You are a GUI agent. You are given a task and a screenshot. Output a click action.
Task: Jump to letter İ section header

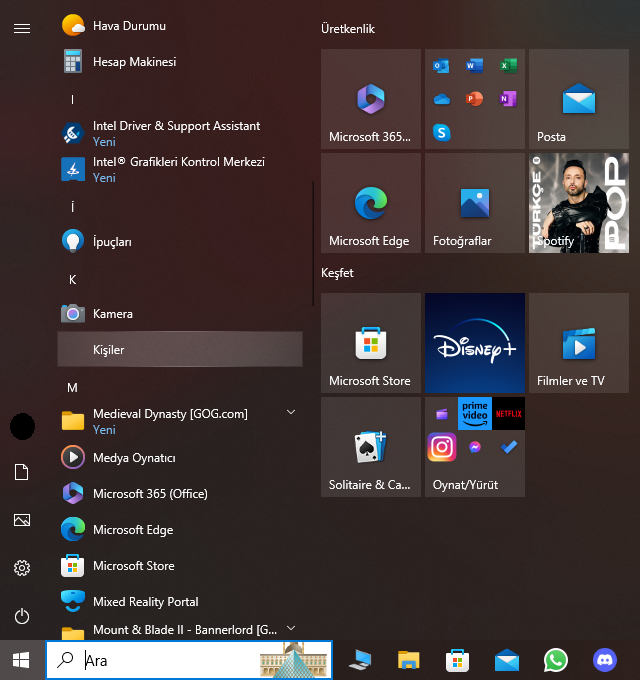72,207
